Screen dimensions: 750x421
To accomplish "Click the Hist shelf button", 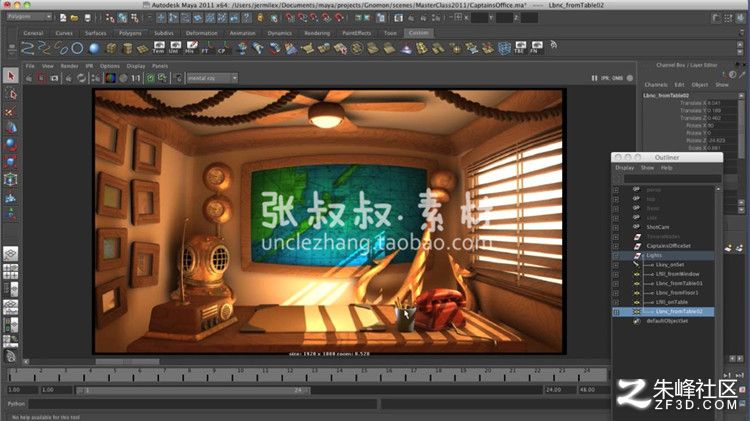I will point(190,48).
